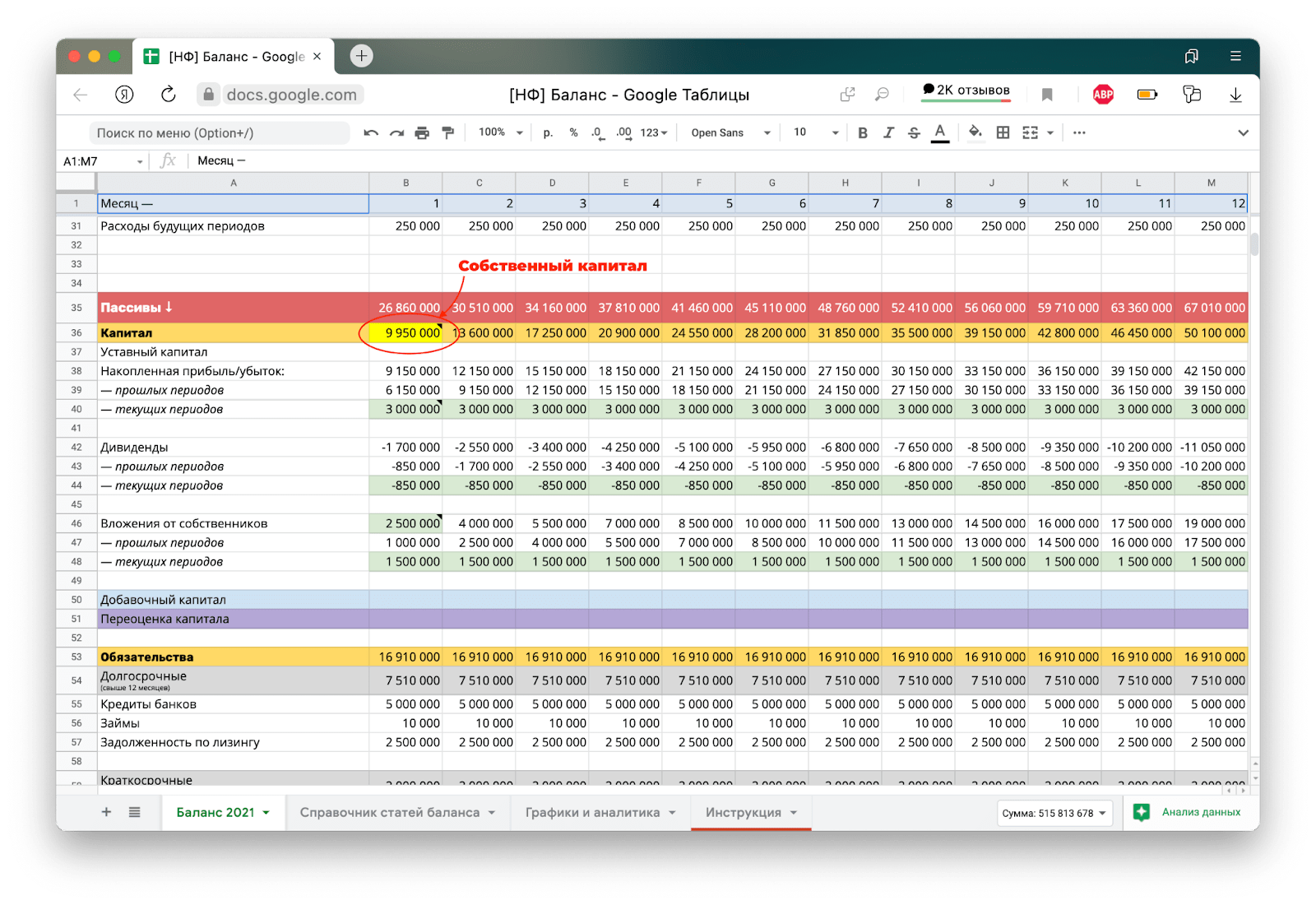Toggle bold formatting

[x=862, y=132]
